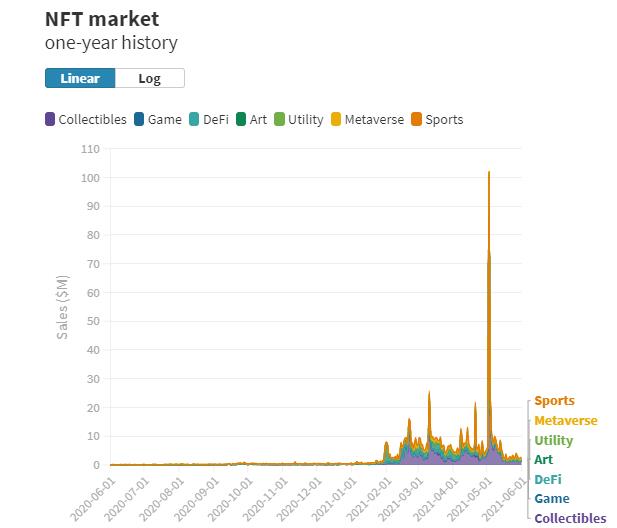This screenshot has height=528, width=617.
Task: Switch chart to Linear scale
Action: pos(80,79)
